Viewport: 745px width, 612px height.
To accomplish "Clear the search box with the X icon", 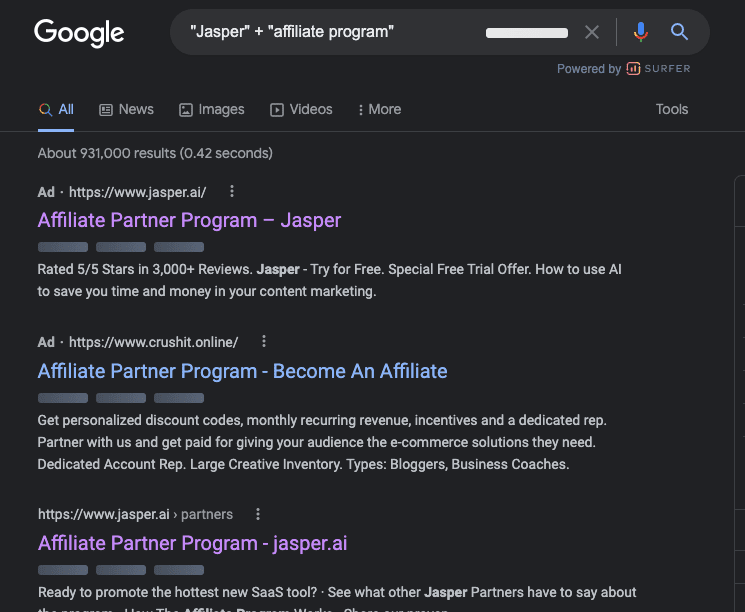I will coord(592,32).
